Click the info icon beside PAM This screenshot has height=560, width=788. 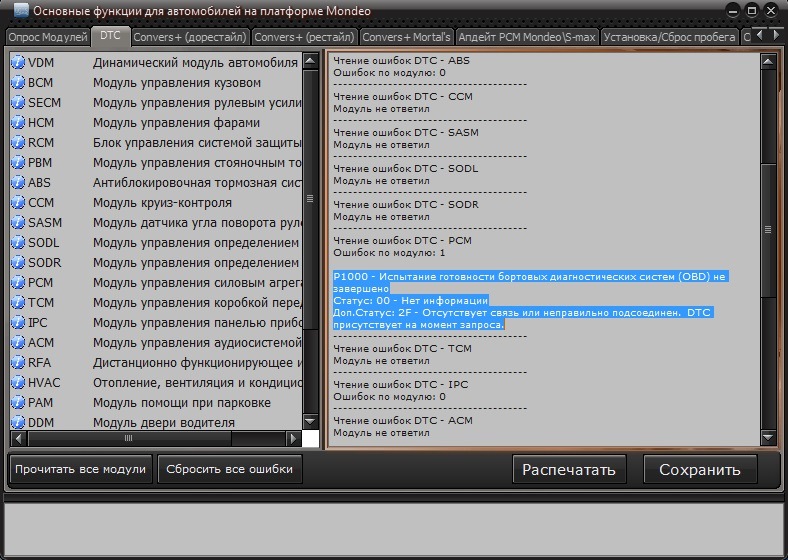18,403
